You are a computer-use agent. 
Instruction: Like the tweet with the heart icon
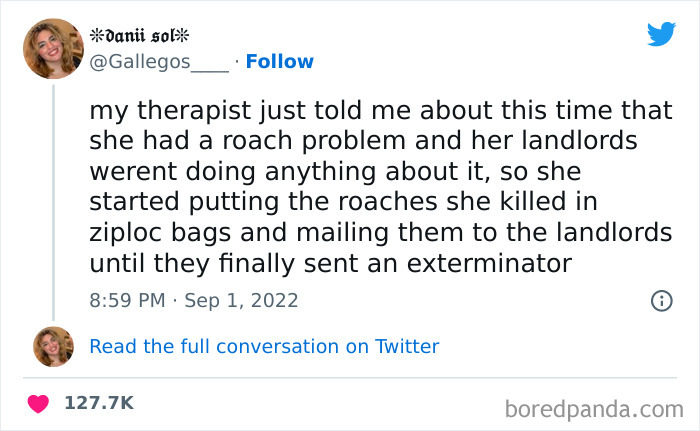click(x=40, y=403)
